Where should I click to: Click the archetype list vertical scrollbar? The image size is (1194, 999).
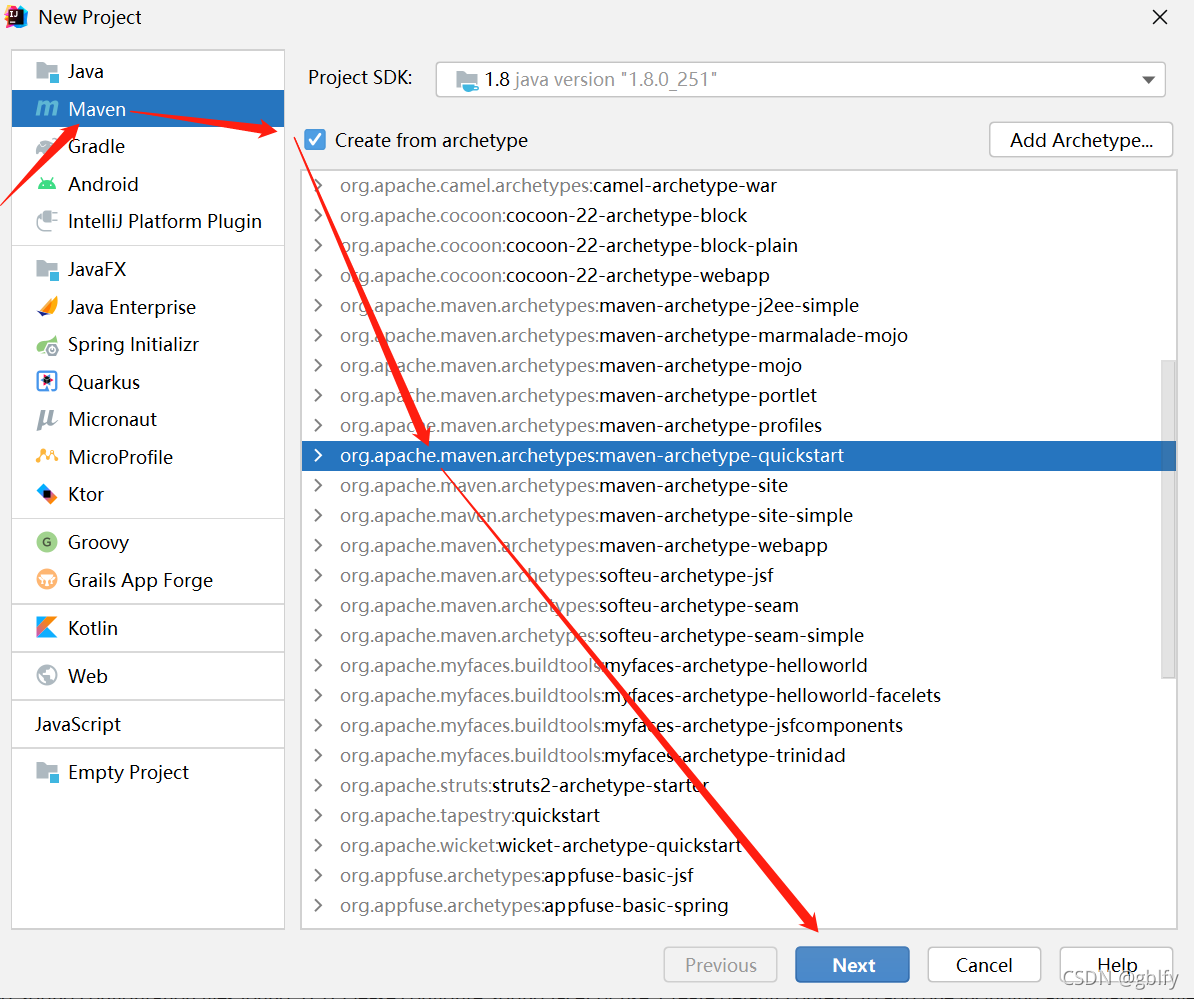(1167, 519)
